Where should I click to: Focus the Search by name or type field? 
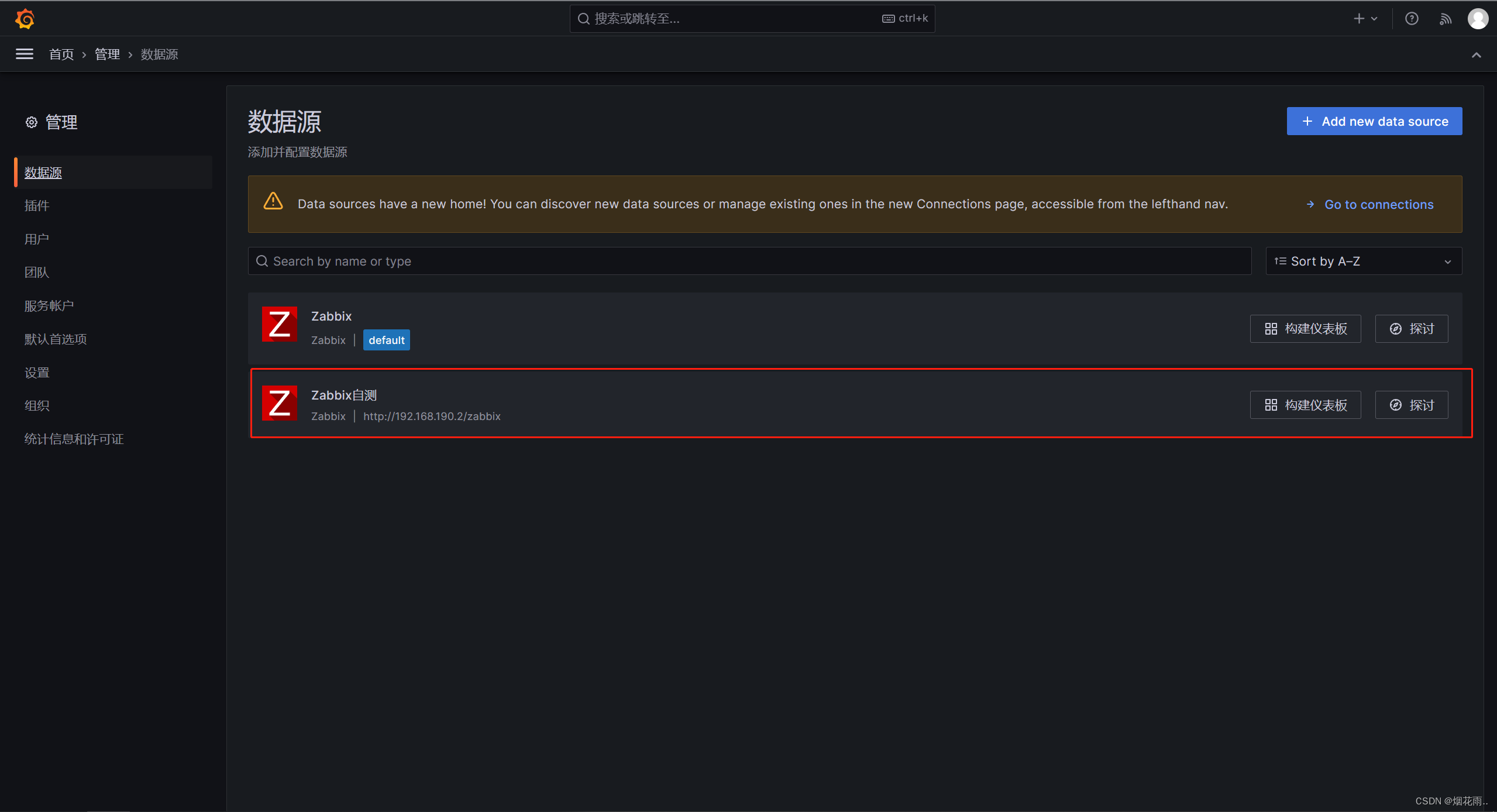(x=749, y=261)
